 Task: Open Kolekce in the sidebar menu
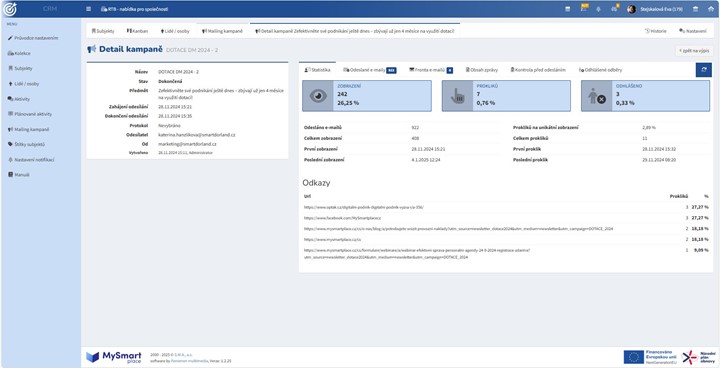tap(19, 53)
